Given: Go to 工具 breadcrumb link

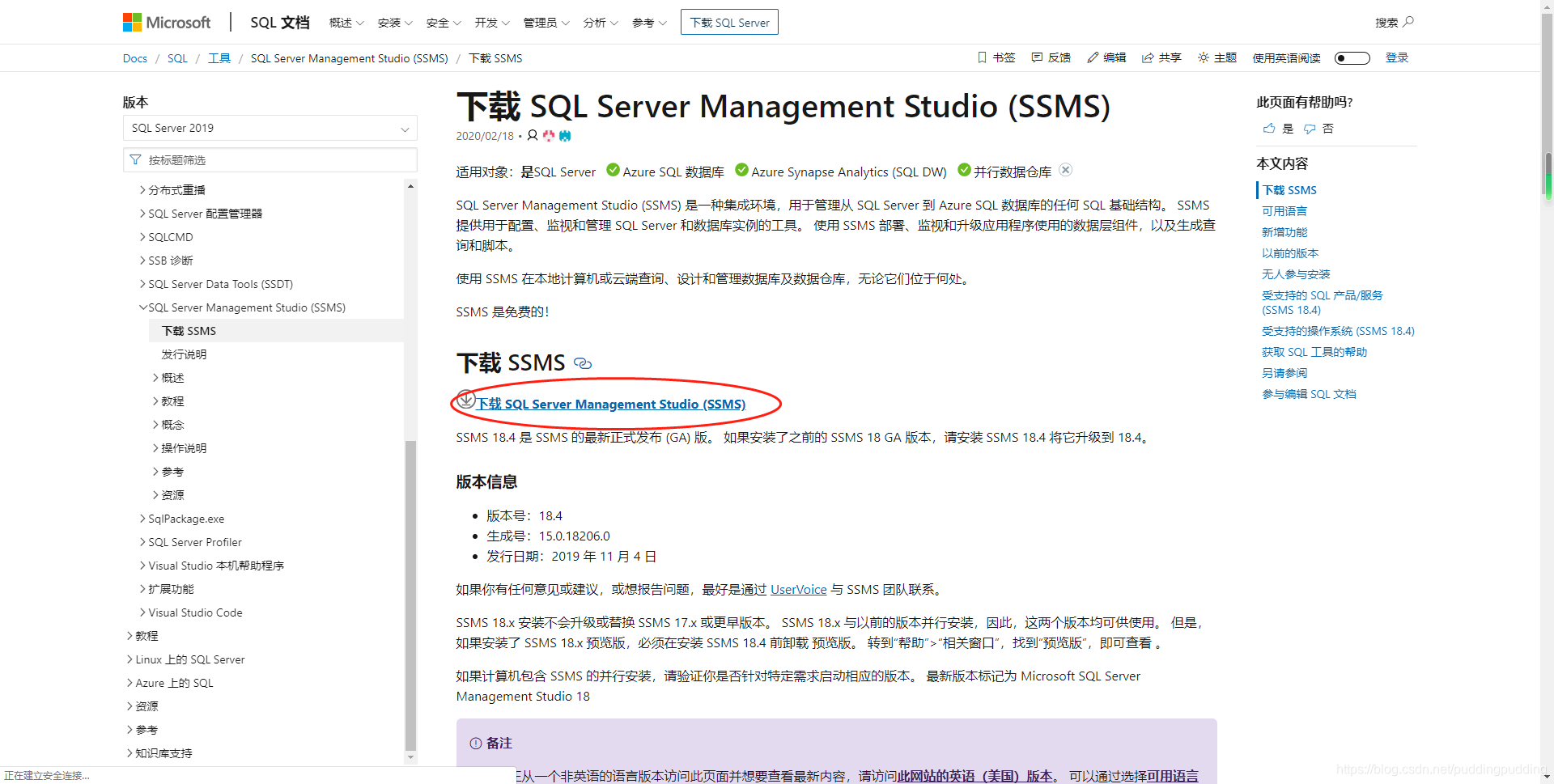Looking at the screenshot, I should pyautogui.click(x=219, y=58).
